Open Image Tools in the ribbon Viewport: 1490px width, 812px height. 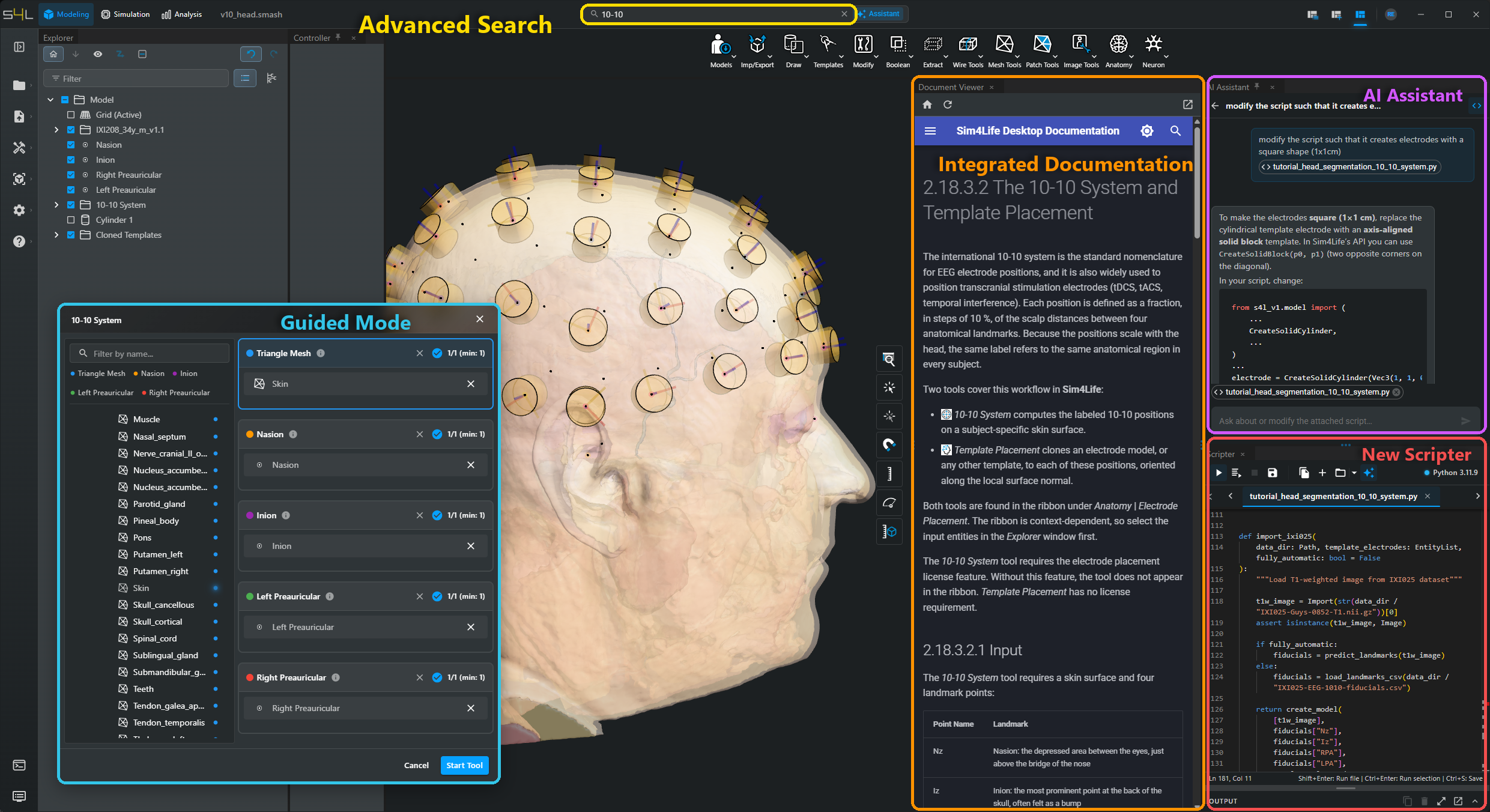1081,50
